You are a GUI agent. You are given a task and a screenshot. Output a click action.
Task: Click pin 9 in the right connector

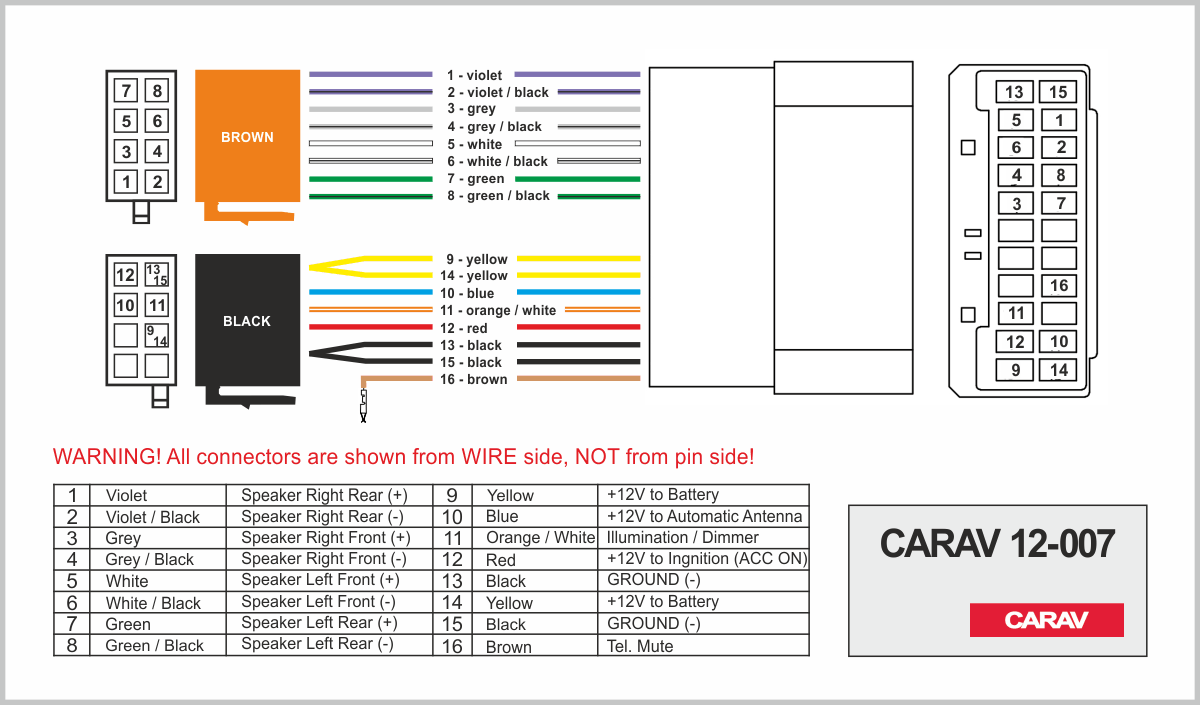tap(1015, 370)
